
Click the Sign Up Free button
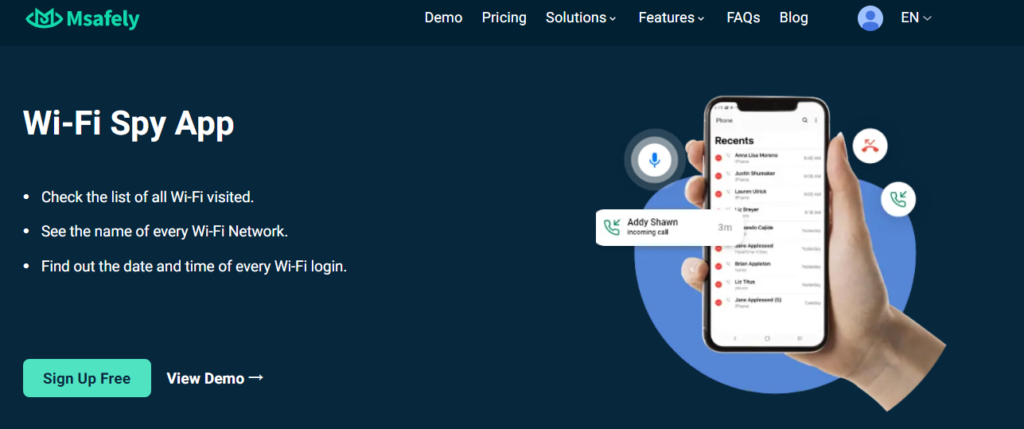coord(87,378)
